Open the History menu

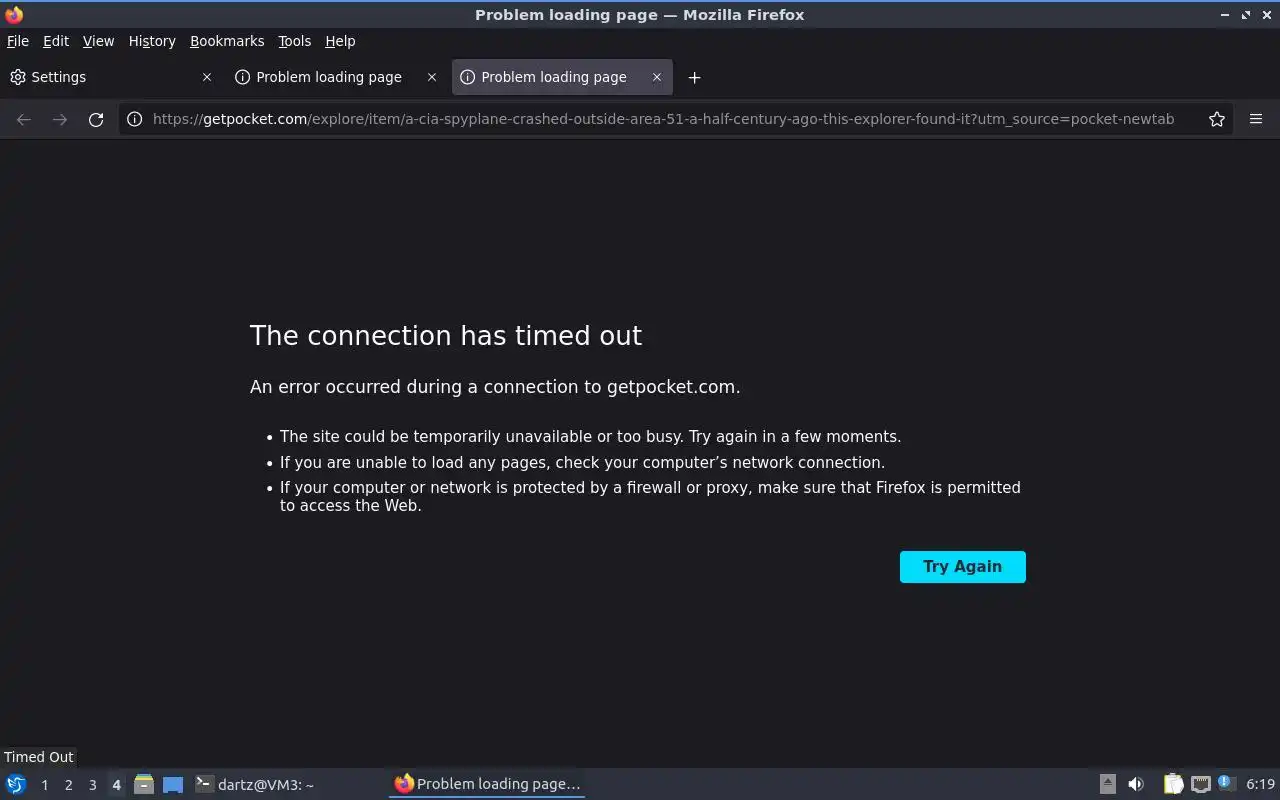[x=152, y=41]
